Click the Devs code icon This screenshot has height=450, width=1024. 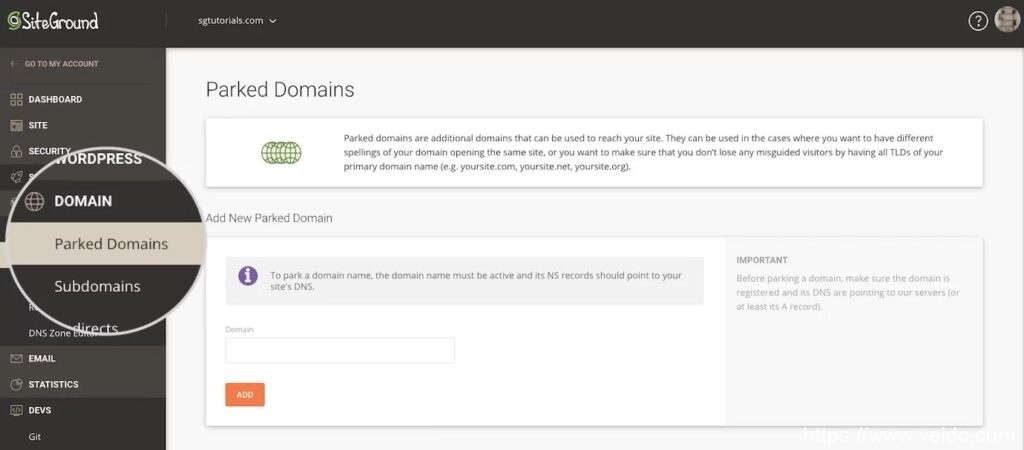(x=16, y=410)
